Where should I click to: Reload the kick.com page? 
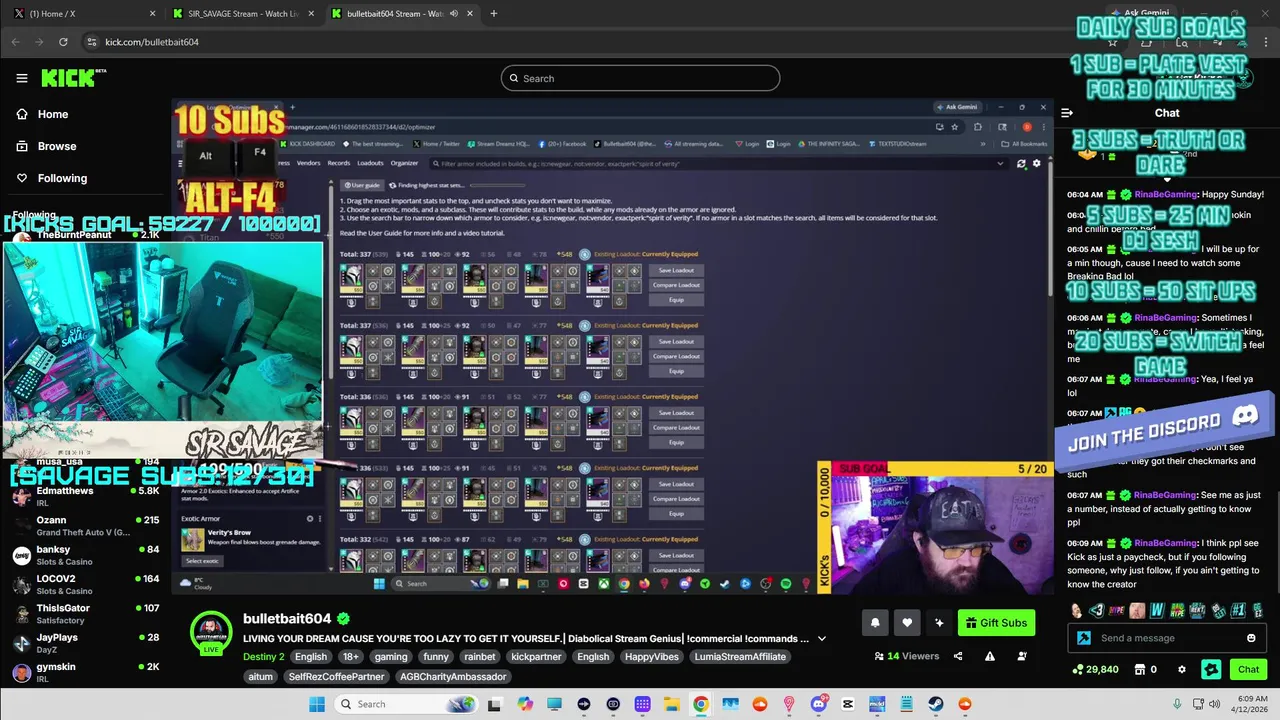[x=63, y=42]
